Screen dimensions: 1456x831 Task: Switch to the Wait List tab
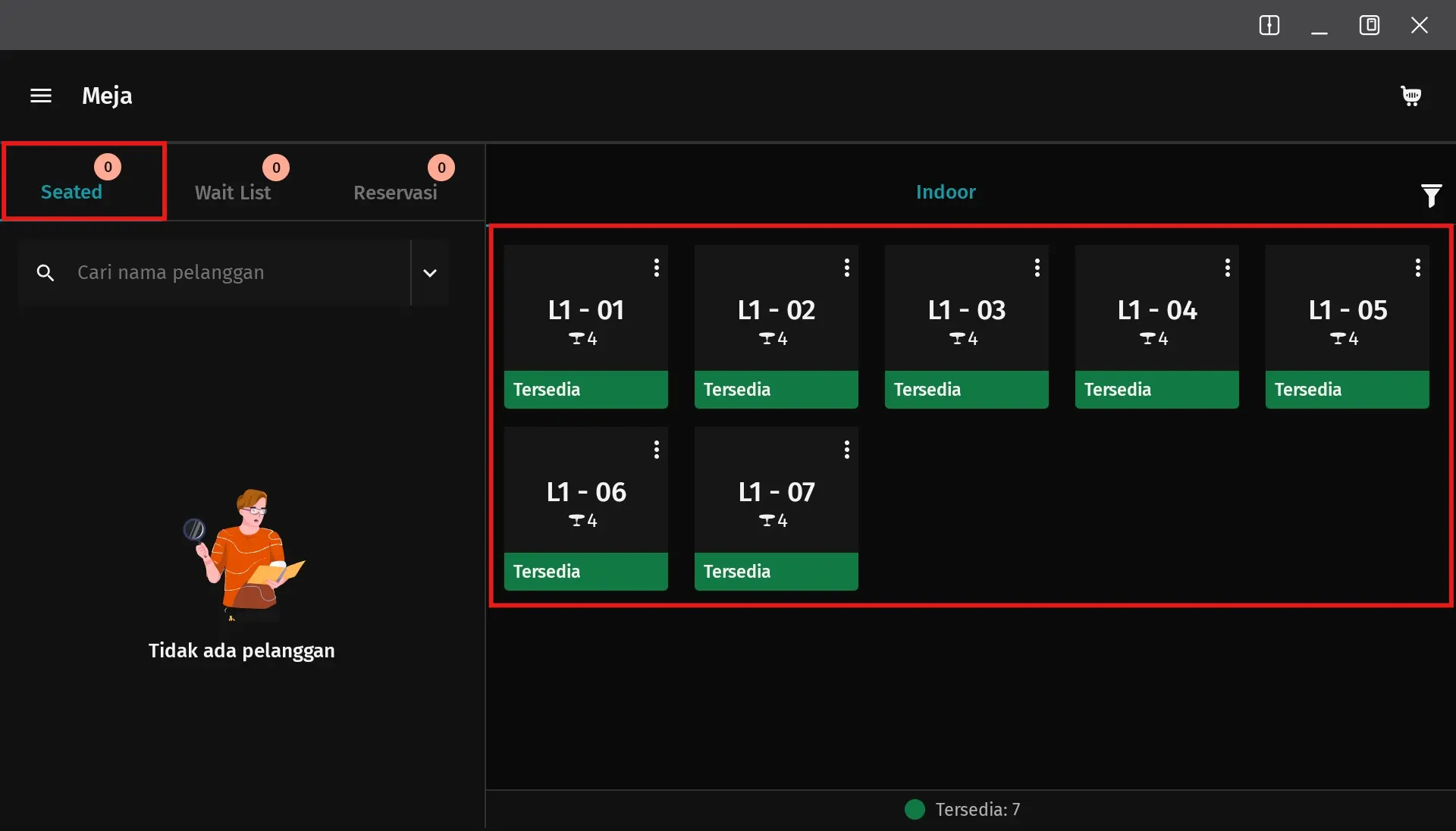pyautogui.click(x=233, y=192)
